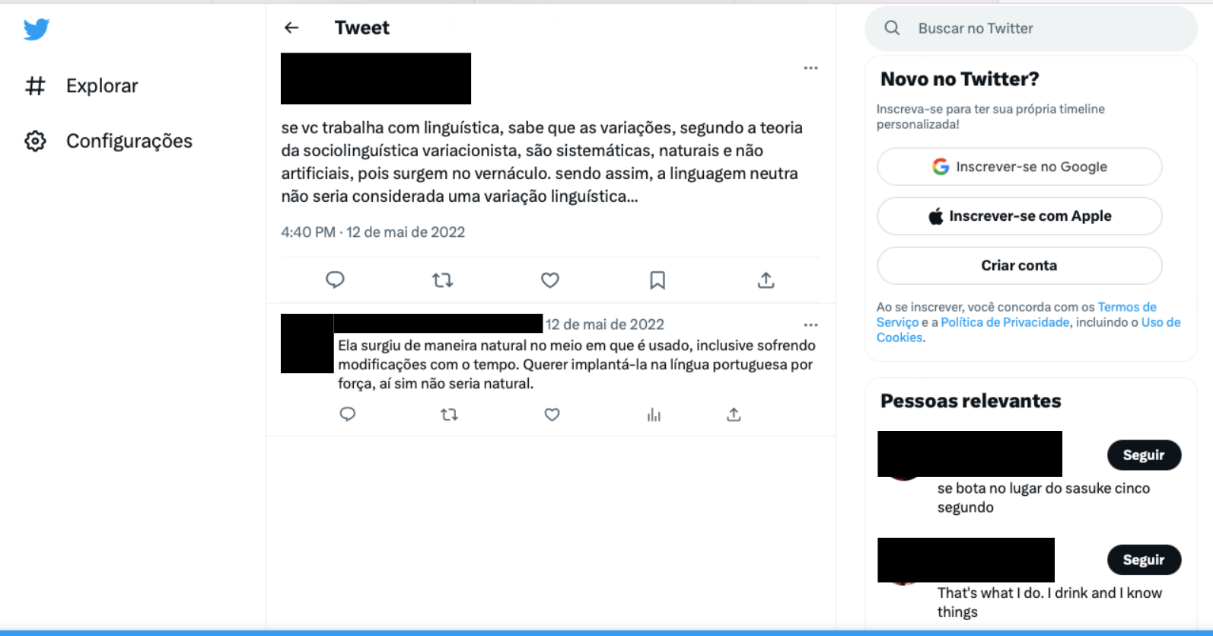Retweet the reply about língua portuguesa
This screenshot has width=1213, height=636.
point(449,414)
